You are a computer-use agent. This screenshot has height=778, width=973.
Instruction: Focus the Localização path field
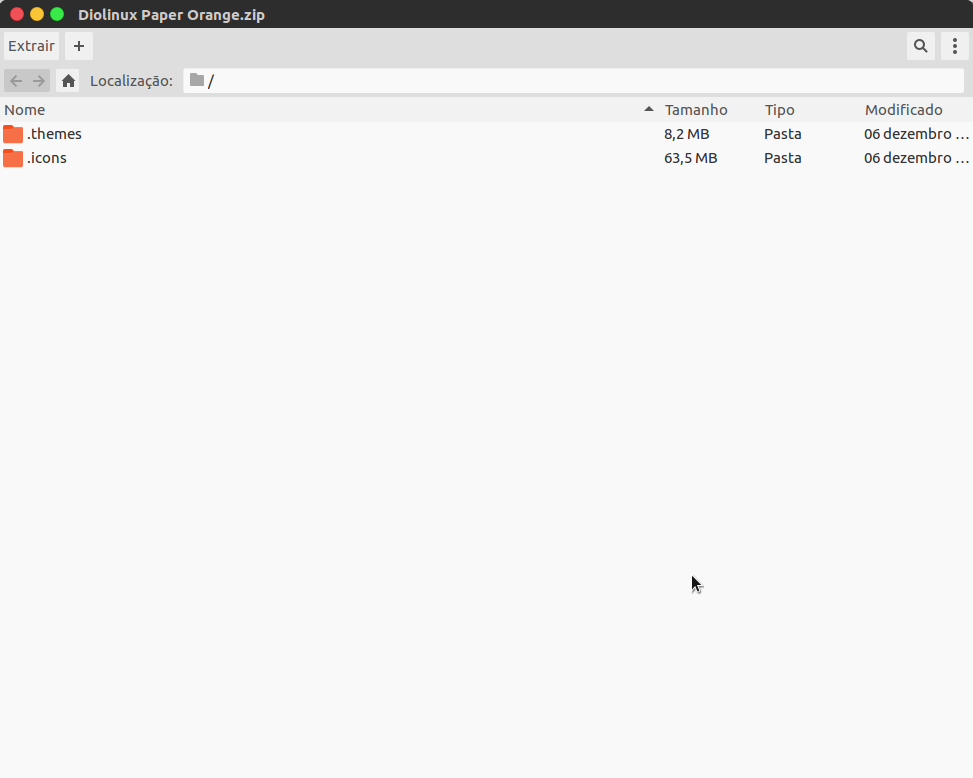(573, 81)
